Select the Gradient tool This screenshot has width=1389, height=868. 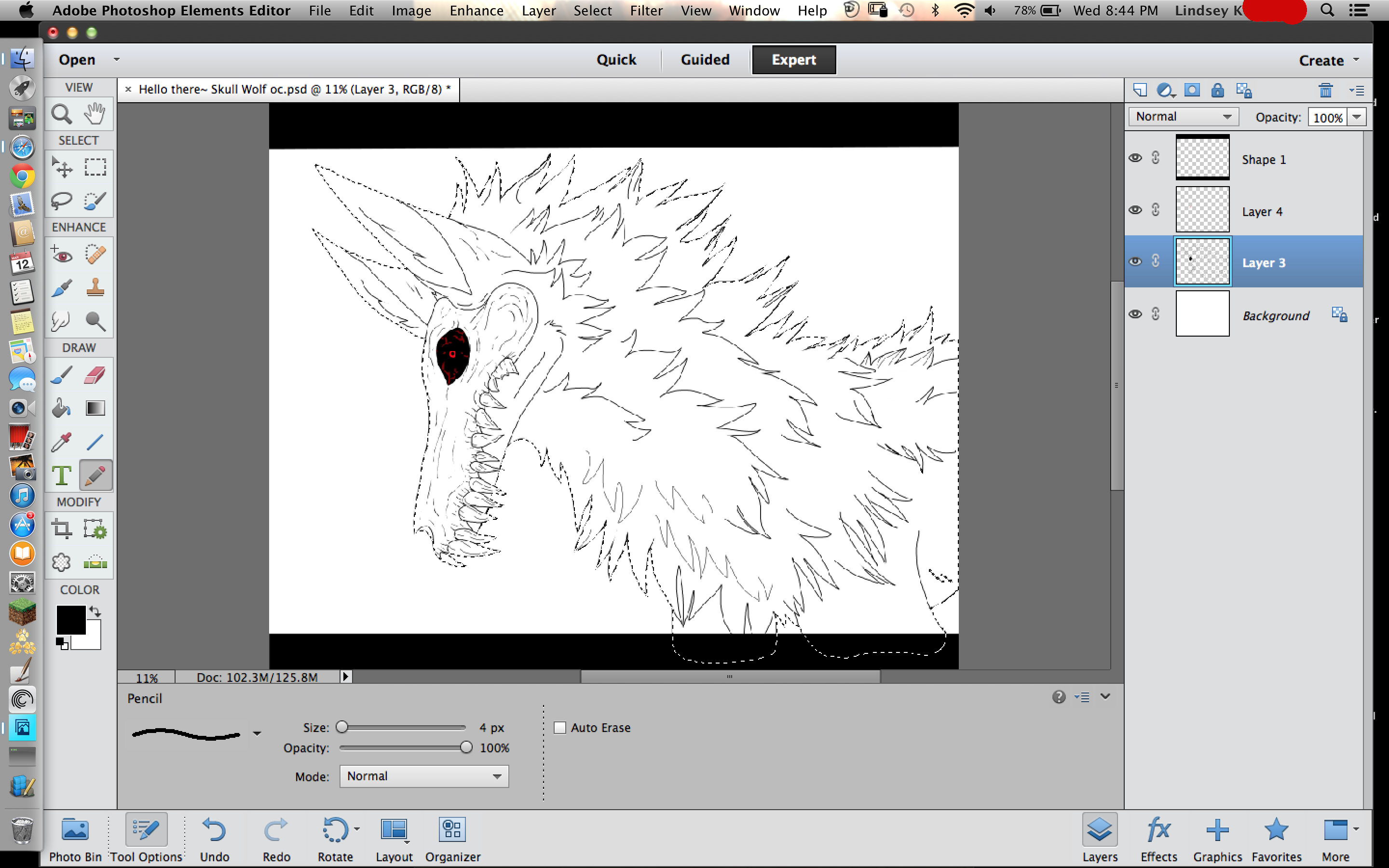[95, 408]
